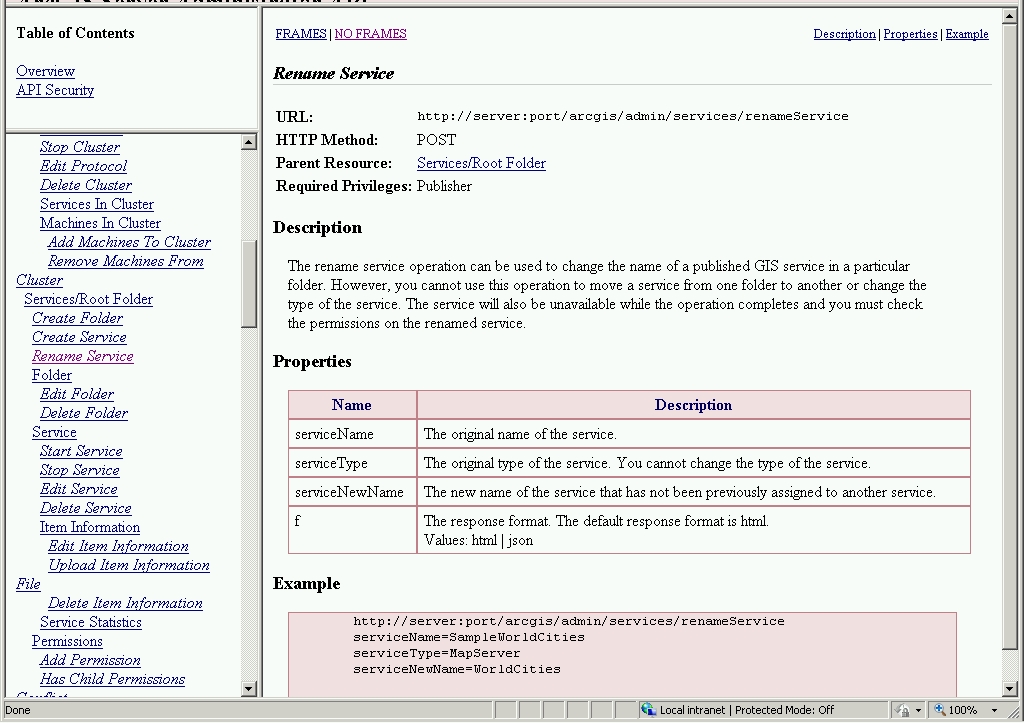Open API Security in table of contents

55,90
